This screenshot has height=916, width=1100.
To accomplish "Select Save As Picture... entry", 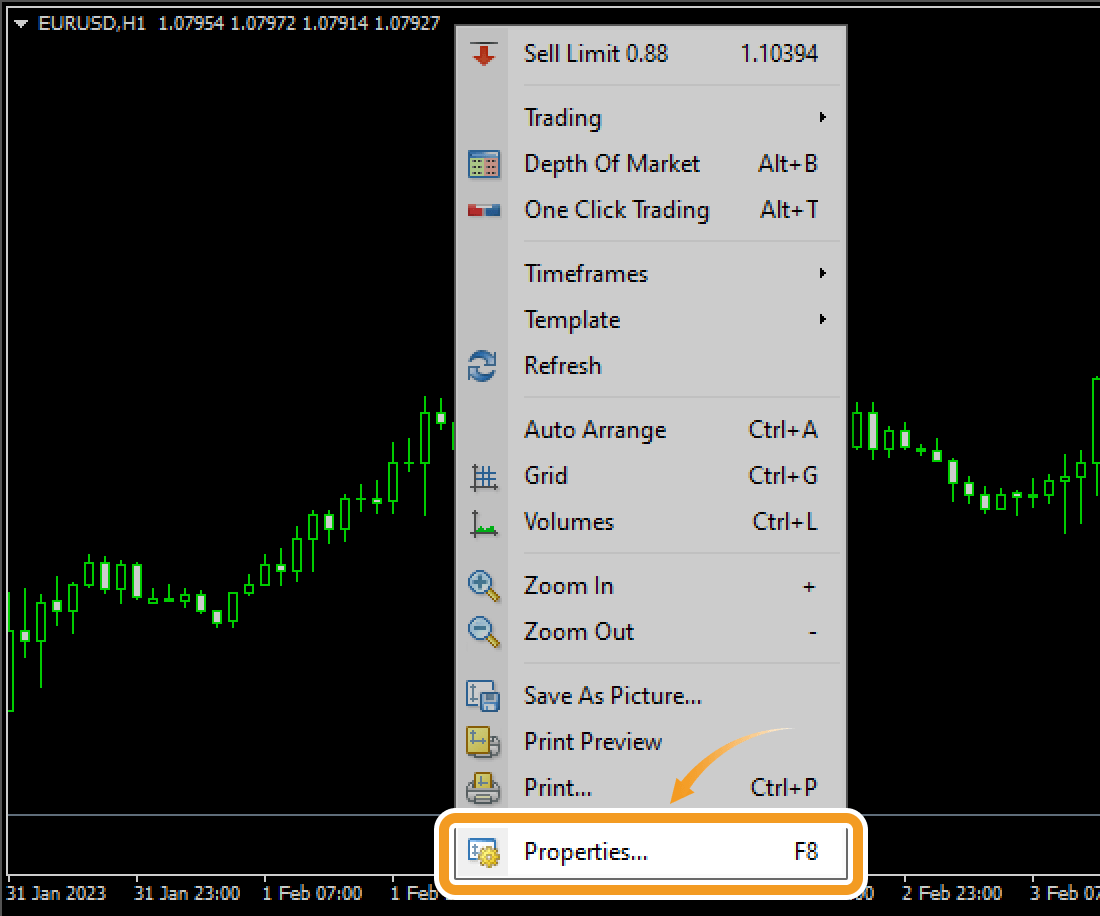I will (651, 696).
